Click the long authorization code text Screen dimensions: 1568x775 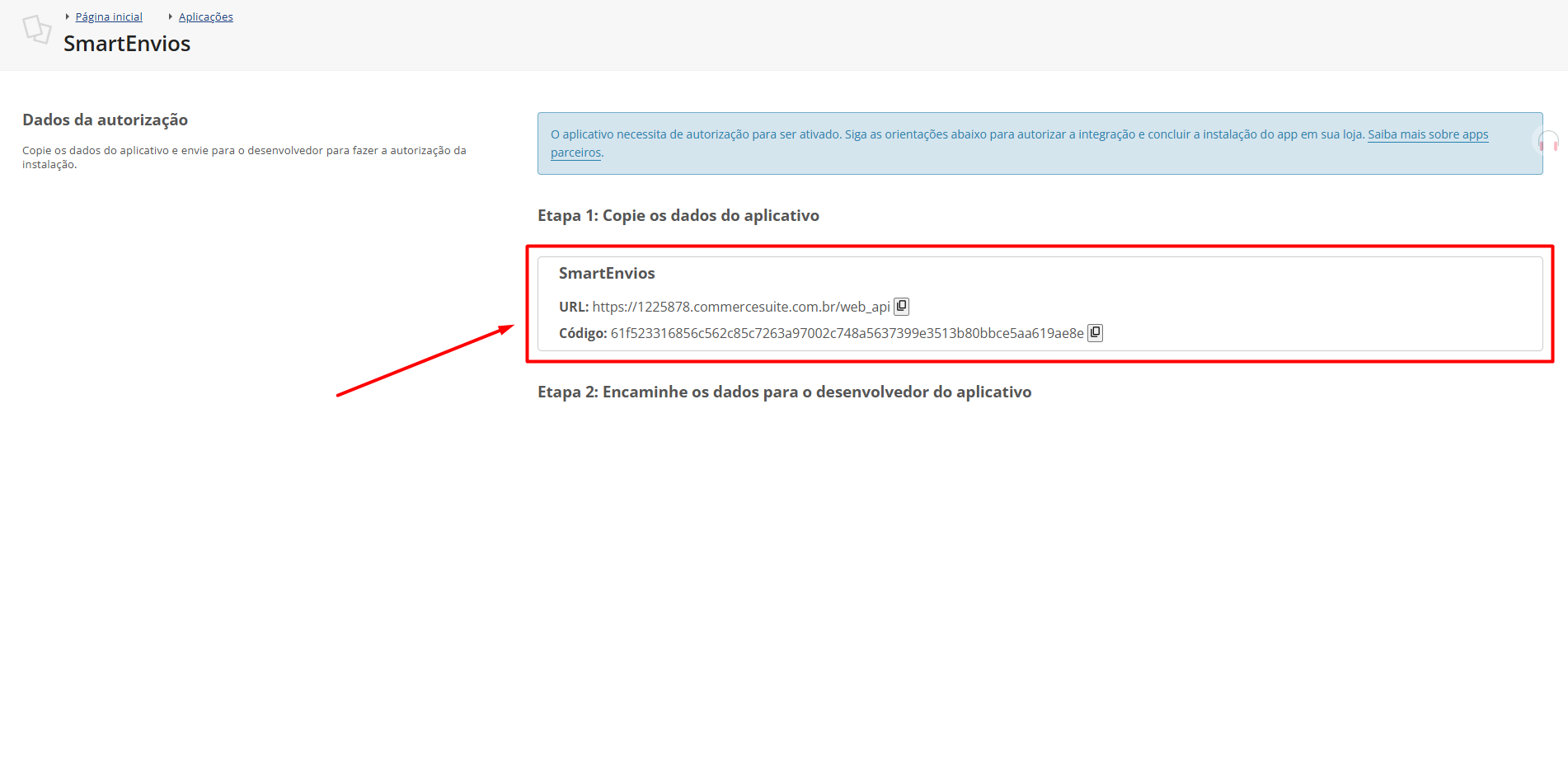pos(846,333)
